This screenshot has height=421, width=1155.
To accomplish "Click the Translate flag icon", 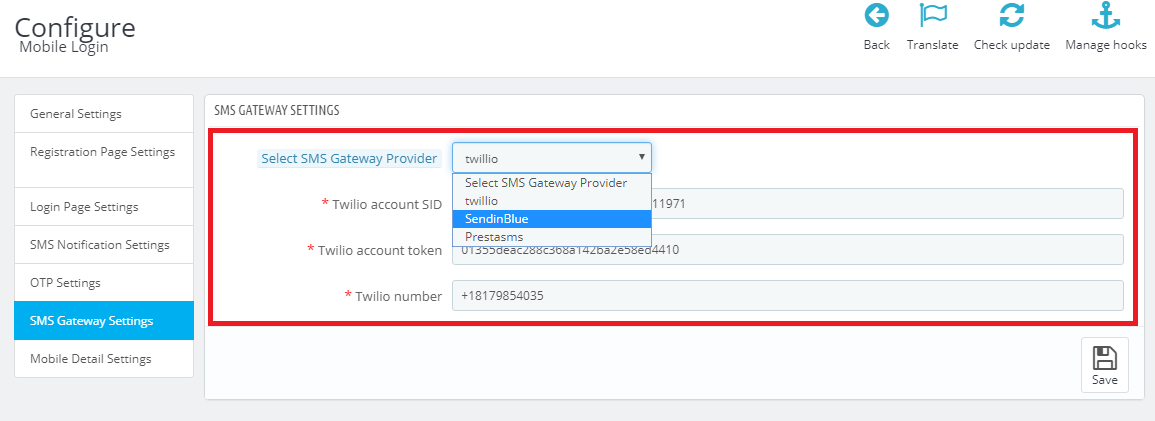I will 933,15.
